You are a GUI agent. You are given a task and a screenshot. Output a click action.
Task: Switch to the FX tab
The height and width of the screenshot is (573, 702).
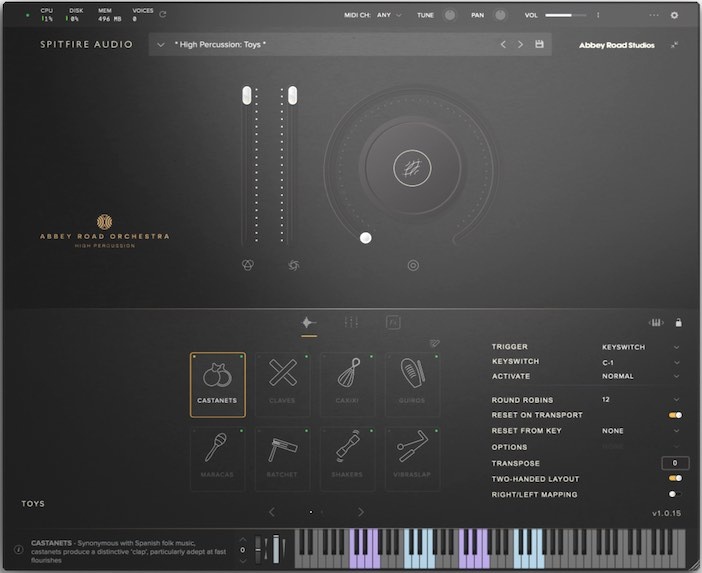coord(393,322)
